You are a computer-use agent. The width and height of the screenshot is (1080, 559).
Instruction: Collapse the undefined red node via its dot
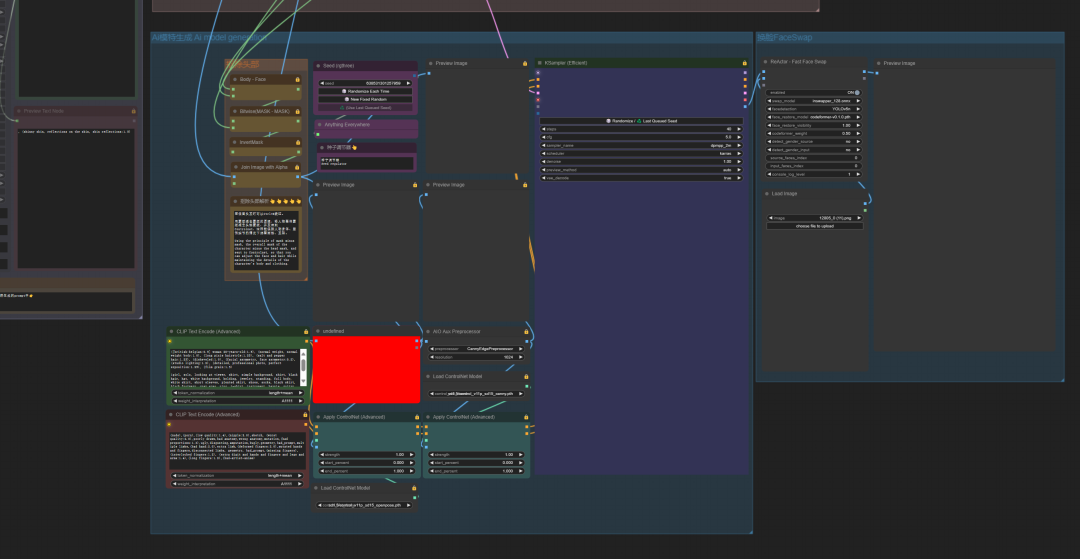click(318, 331)
